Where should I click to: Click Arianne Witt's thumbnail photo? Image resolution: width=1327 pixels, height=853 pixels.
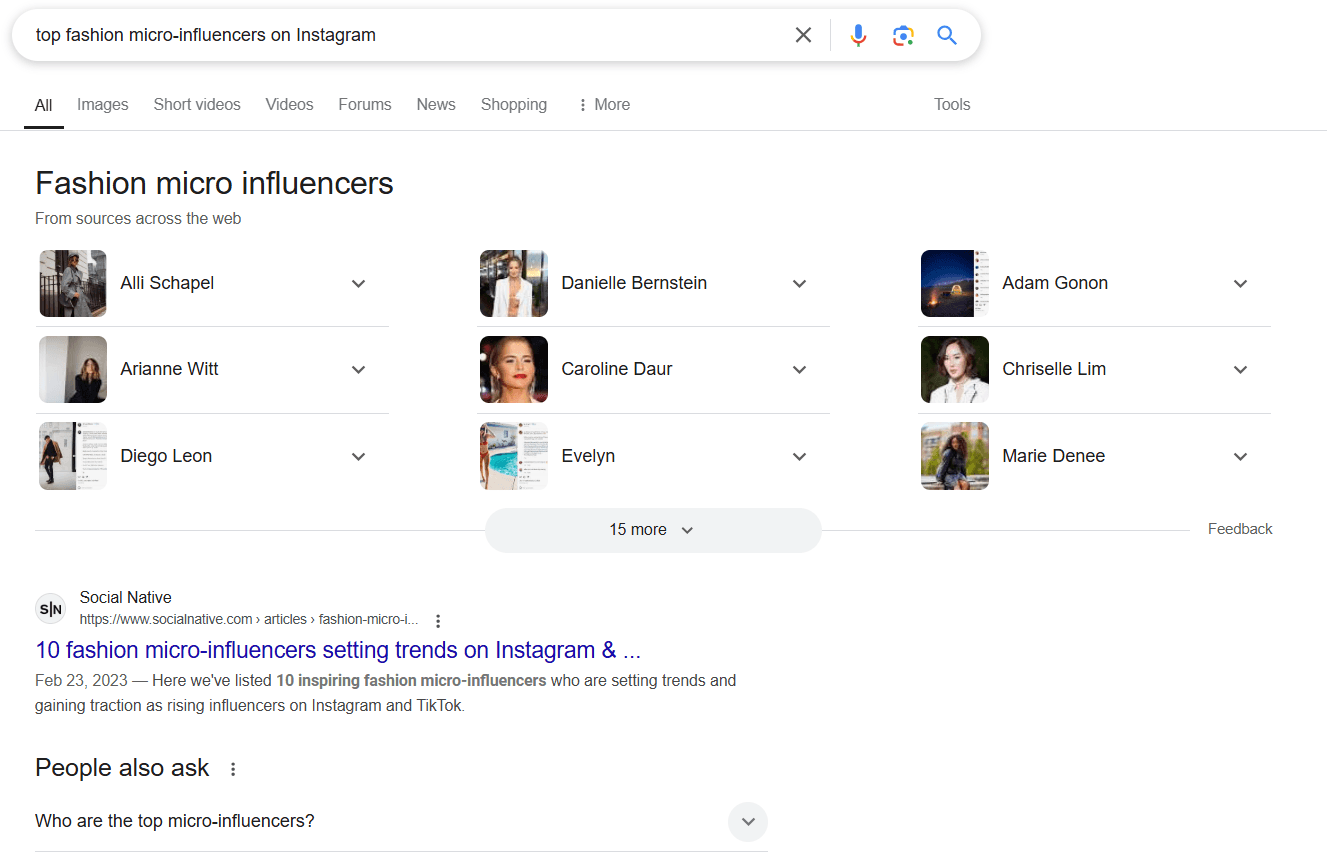(x=73, y=369)
